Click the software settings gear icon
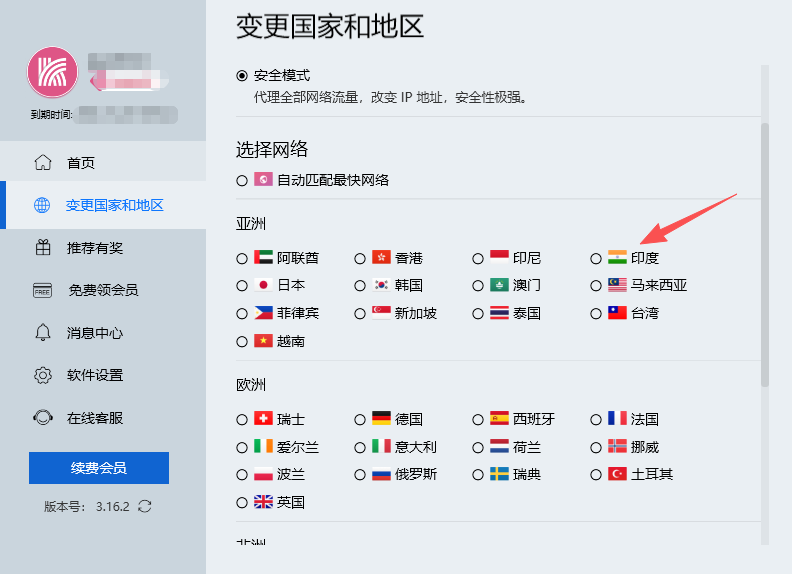Image resolution: width=792 pixels, height=574 pixels. (x=42, y=376)
